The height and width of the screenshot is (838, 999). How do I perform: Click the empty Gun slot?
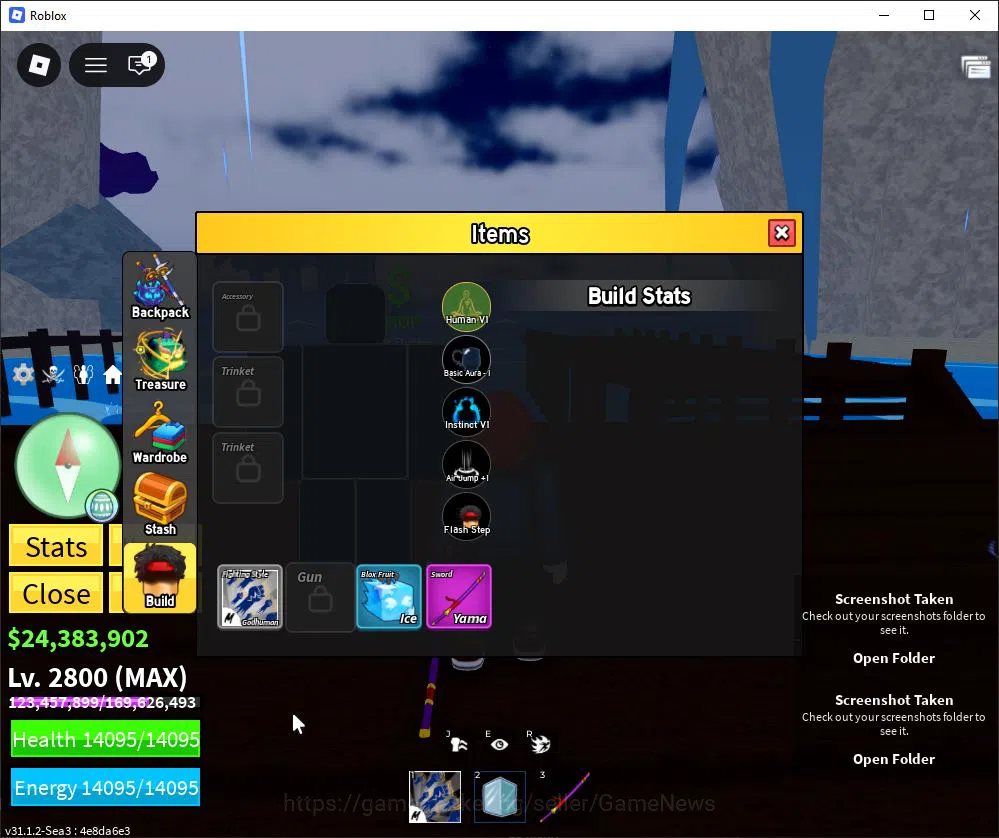[320, 597]
